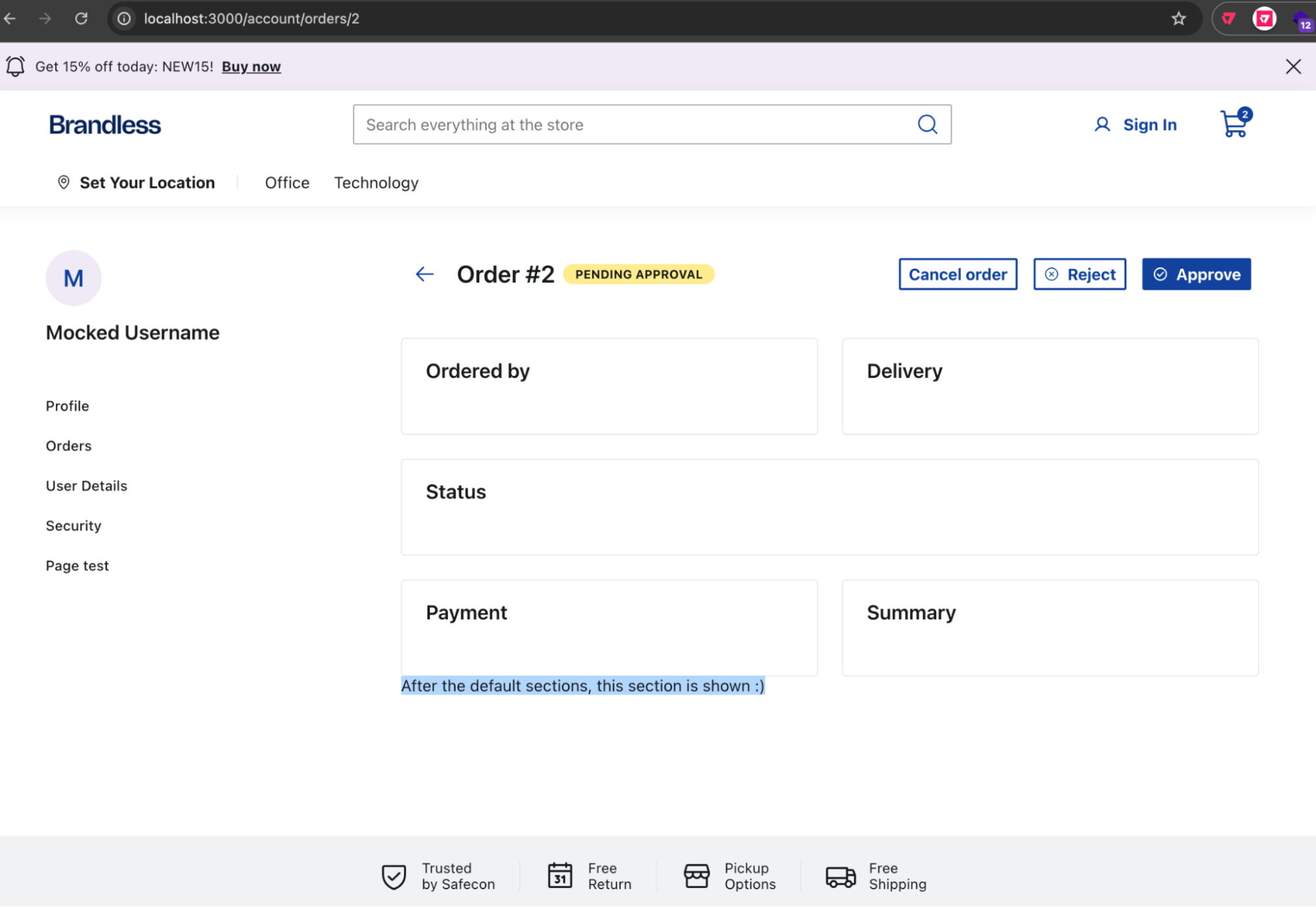Click the Order #2 title

(506, 274)
